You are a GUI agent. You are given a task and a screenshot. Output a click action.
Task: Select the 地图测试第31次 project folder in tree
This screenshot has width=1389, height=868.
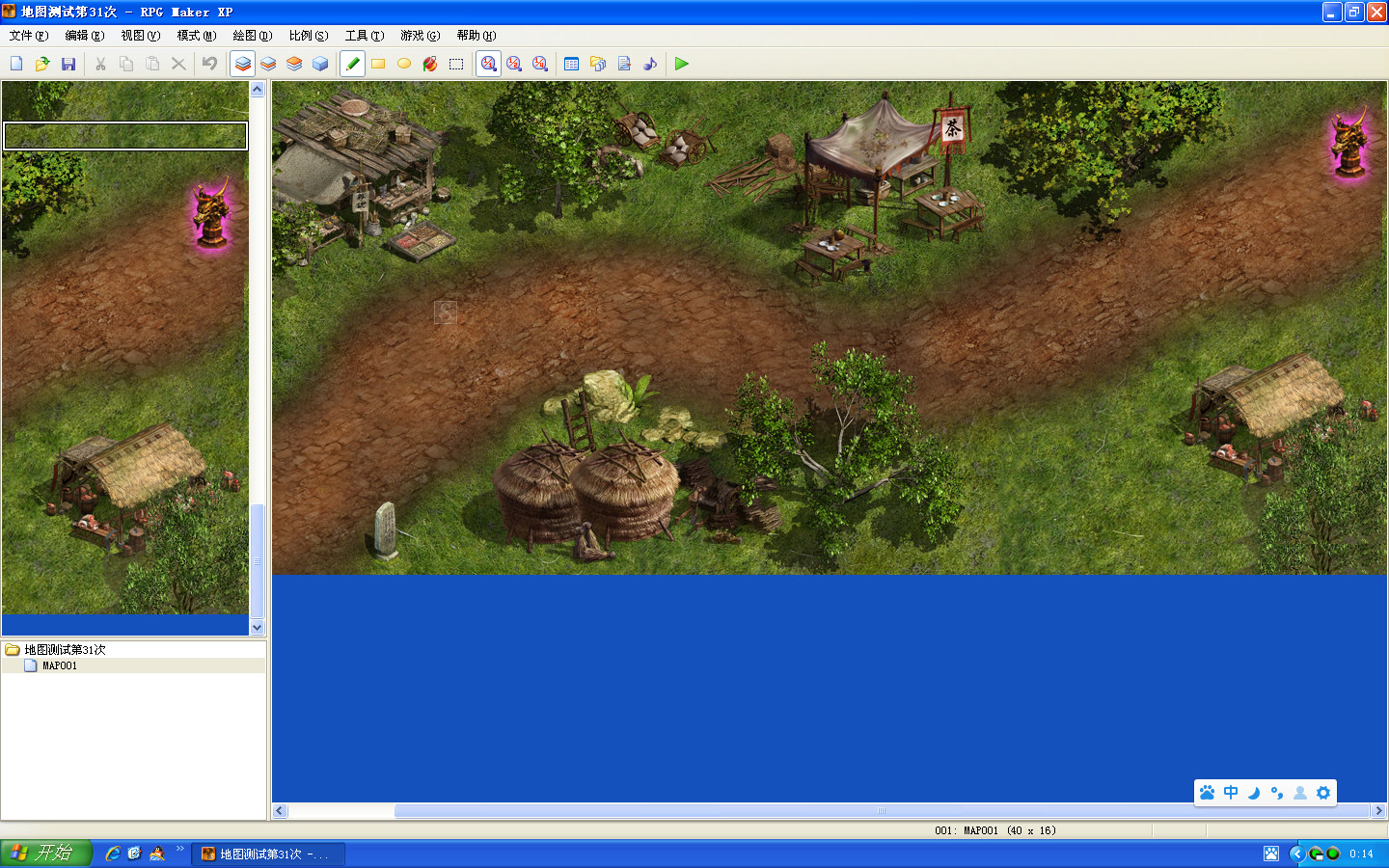click(x=65, y=650)
